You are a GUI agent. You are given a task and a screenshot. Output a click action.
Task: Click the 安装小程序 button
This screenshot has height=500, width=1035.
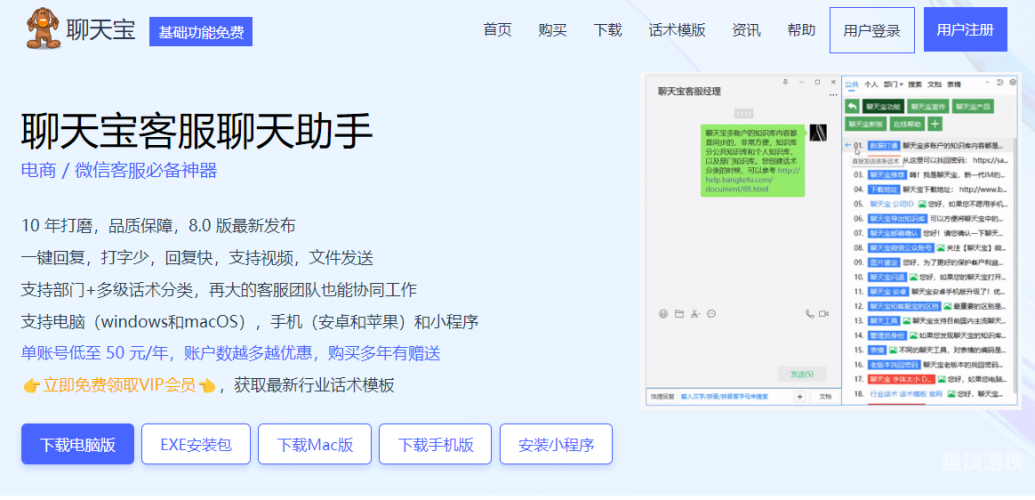click(x=556, y=444)
